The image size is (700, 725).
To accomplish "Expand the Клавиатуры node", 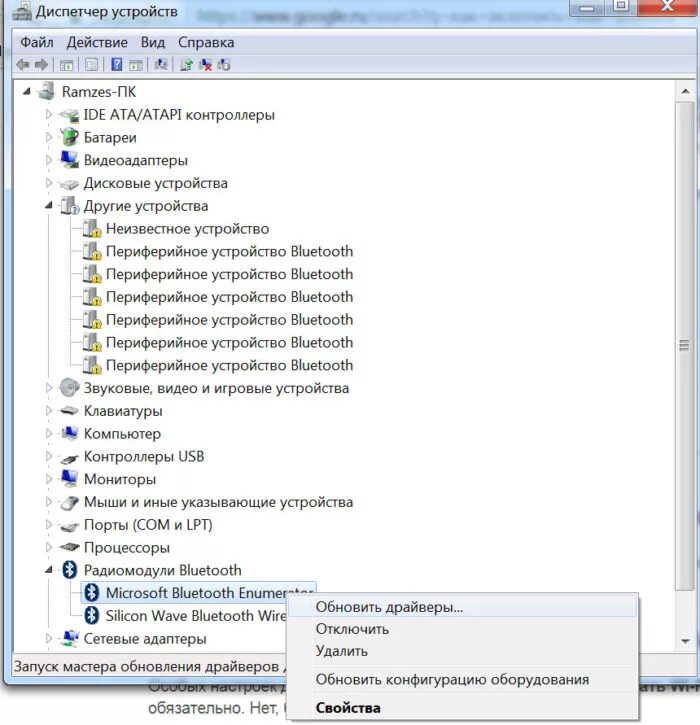I will 49,410.
